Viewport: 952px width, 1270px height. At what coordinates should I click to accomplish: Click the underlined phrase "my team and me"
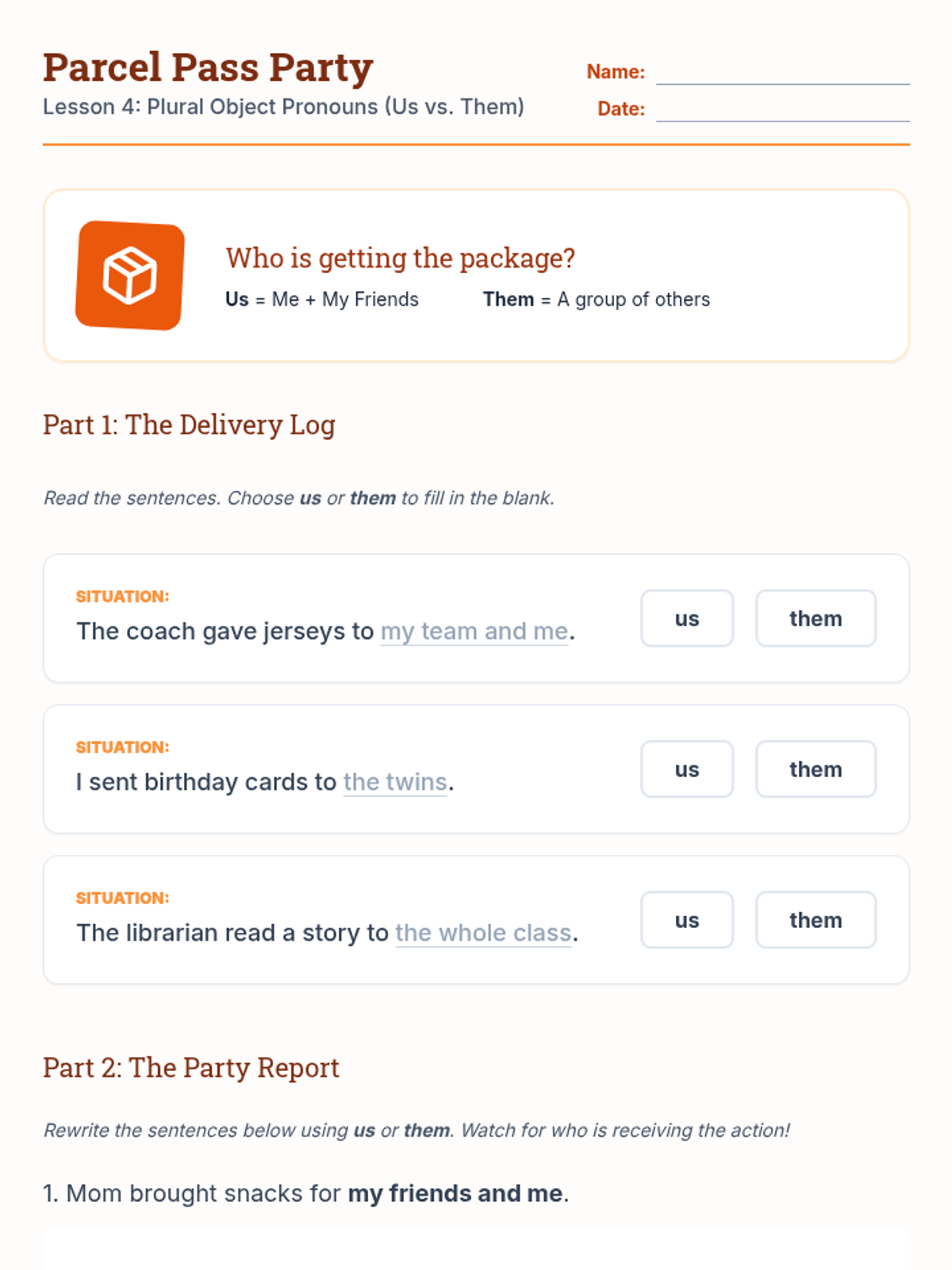(x=474, y=631)
